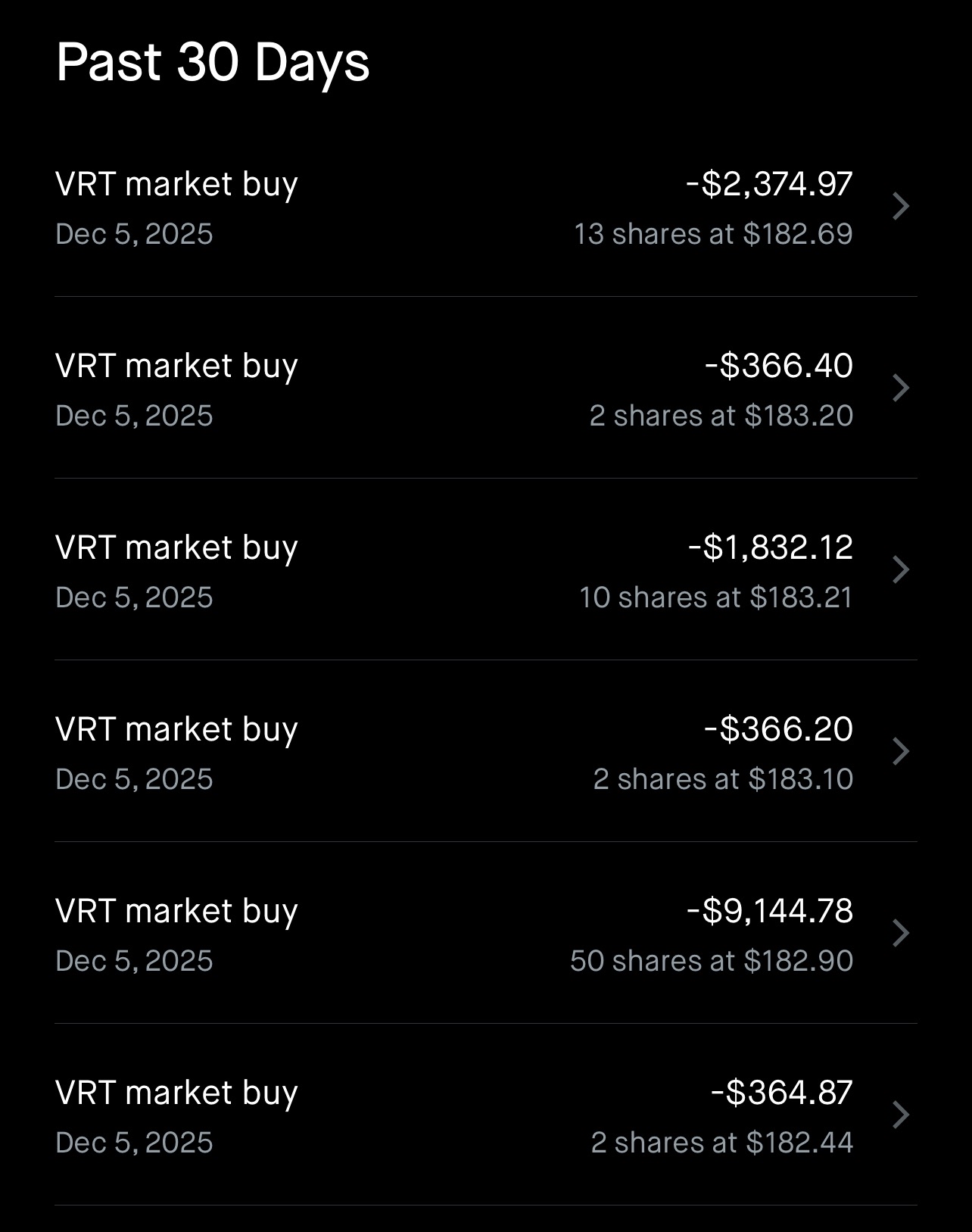Open the '50 shares at $182.90' entry
The image size is (972, 1232).
(x=712, y=961)
